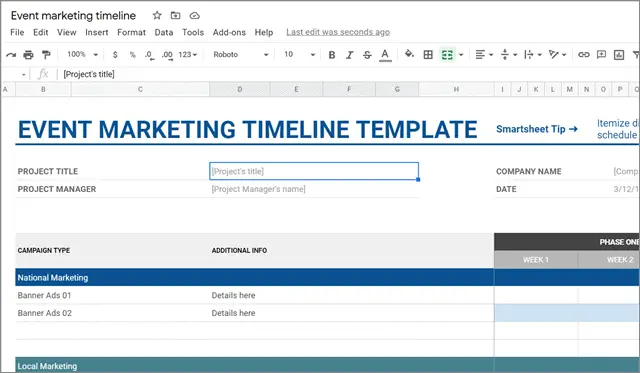640x373 pixels.
Task: Open the text color picker
Action: [385, 55]
